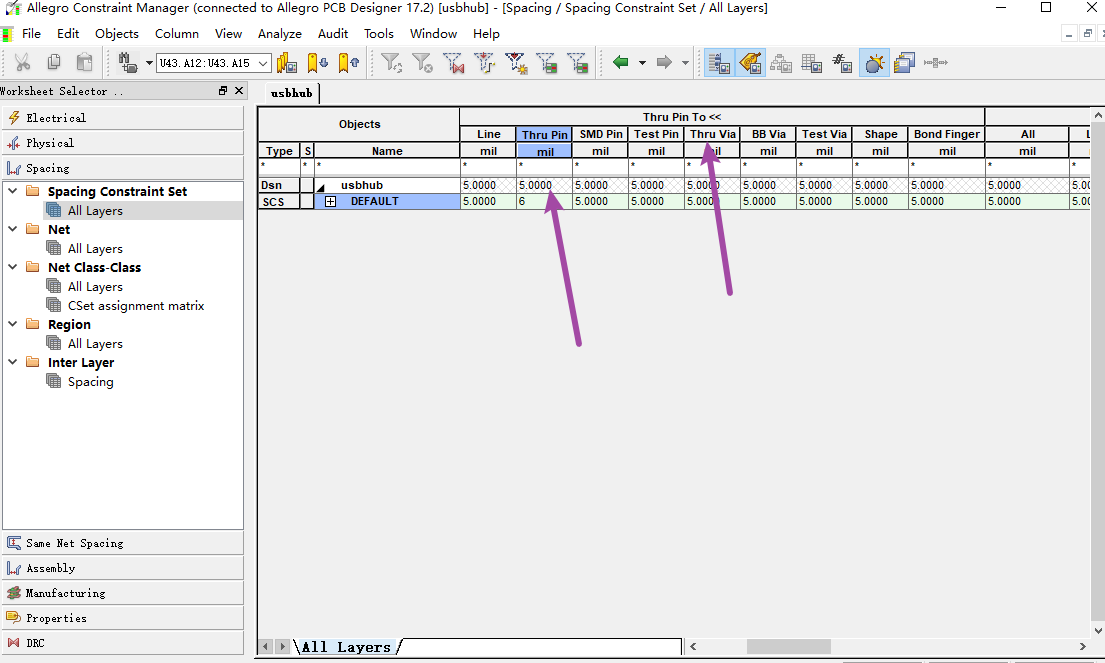Open the Analyze menu
This screenshot has width=1105, height=663.
(280, 33)
